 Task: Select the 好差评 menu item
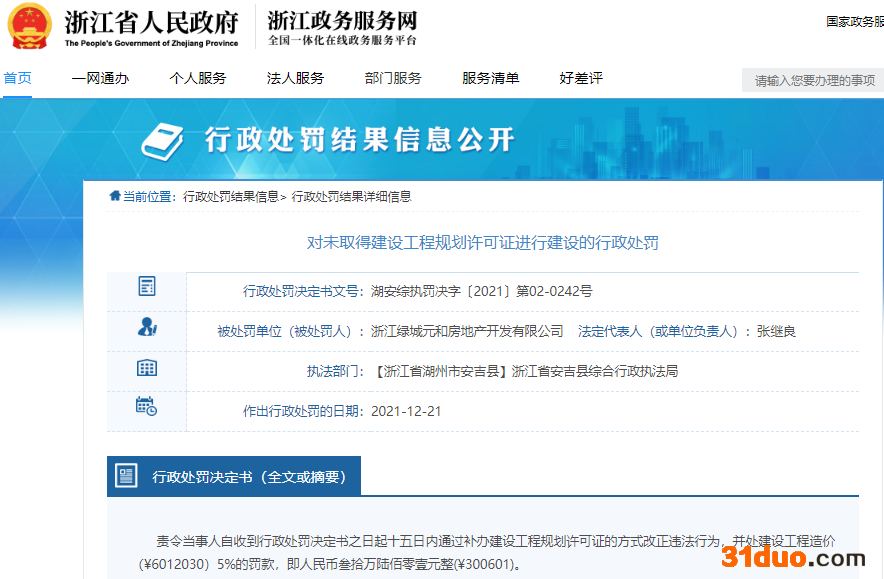point(581,78)
